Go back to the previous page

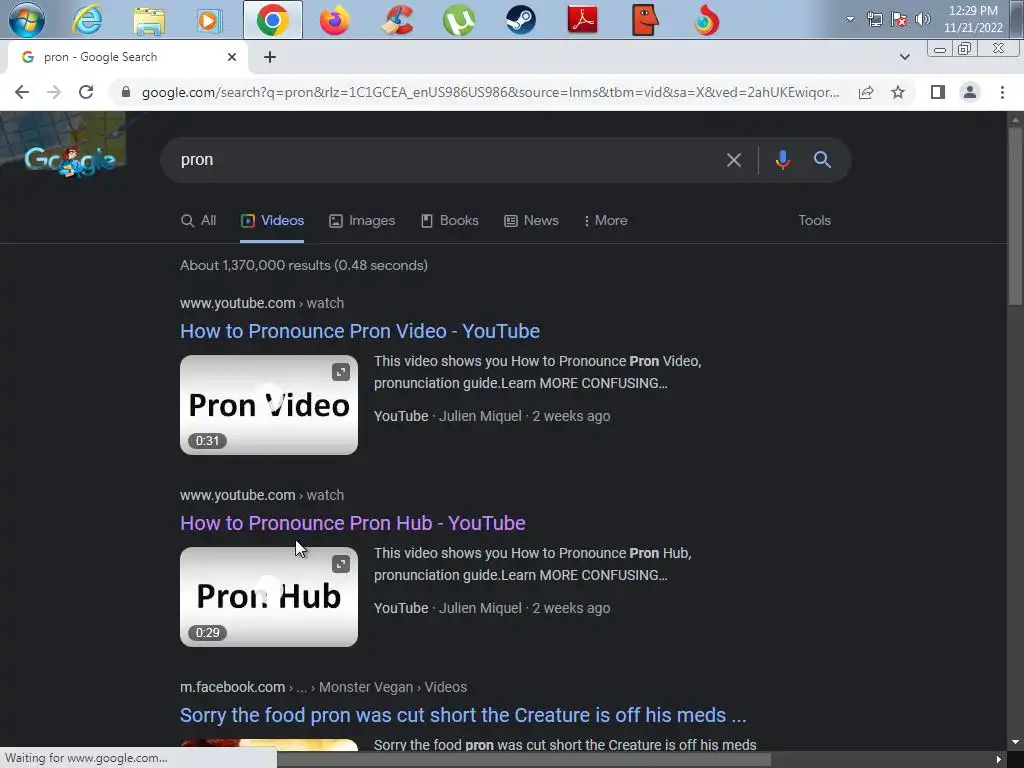pyautogui.click(x=22, y=92)
